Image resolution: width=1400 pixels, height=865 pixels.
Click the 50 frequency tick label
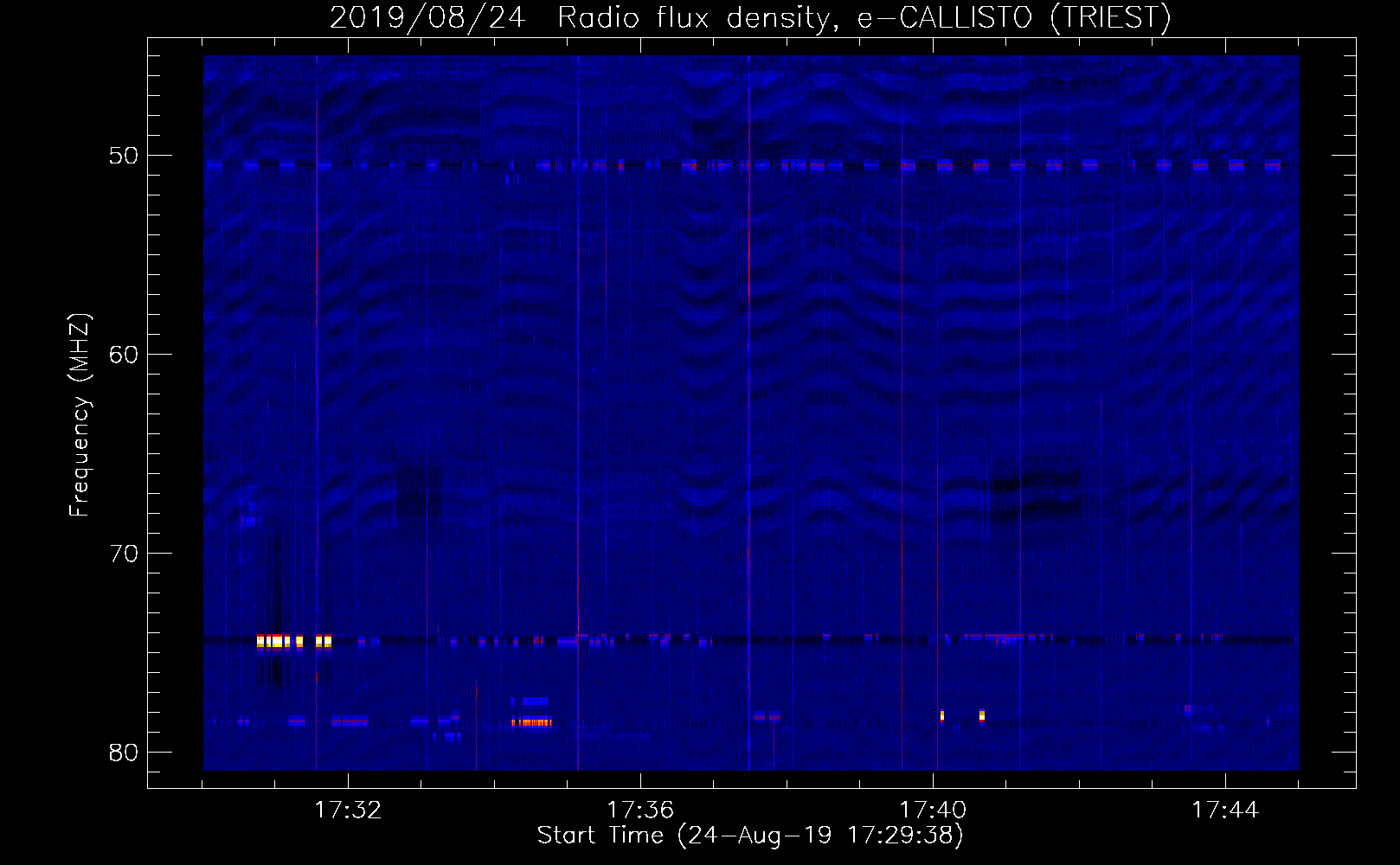(x=124, y=156)
